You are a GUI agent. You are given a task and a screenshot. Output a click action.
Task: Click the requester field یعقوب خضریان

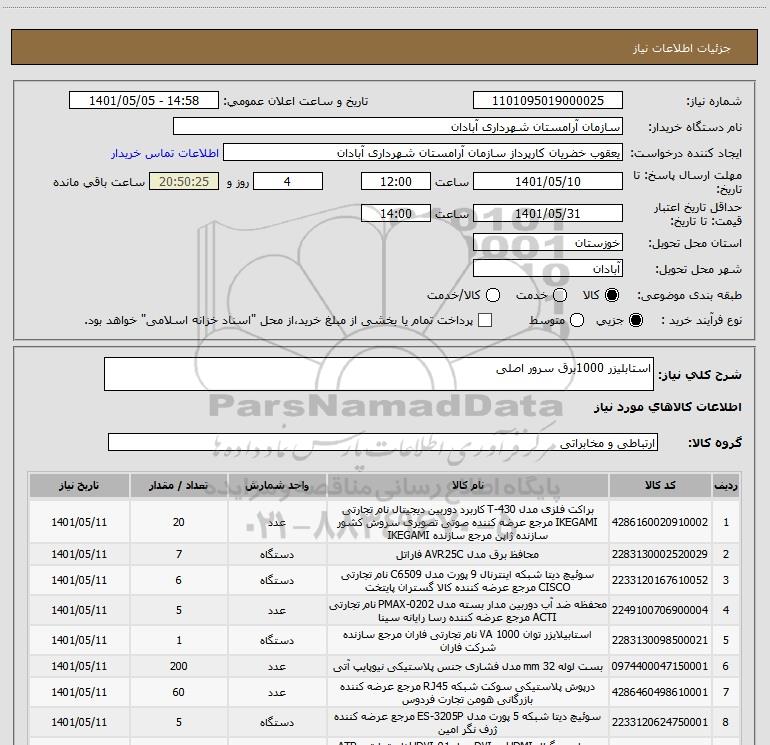[x=423, y=153]
